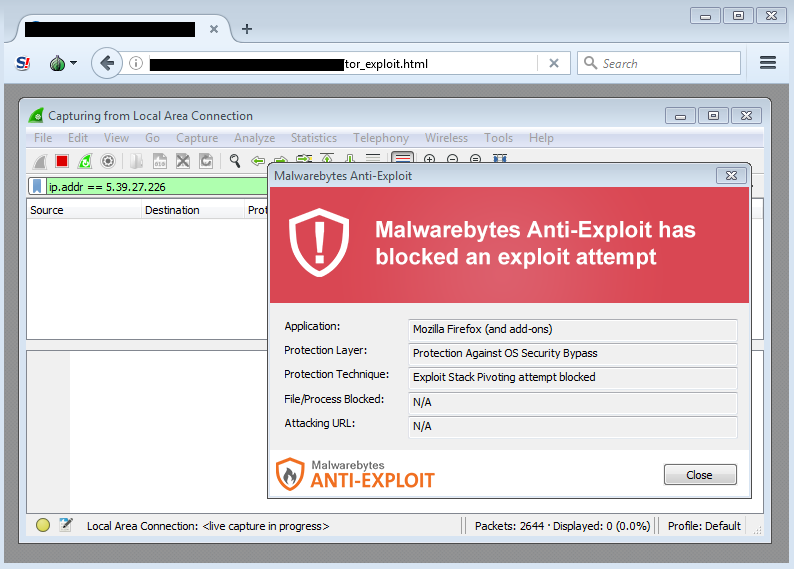Viewport: 794px width, 569px height.
Task: Click Exploit Stack Pivoting attempt blocked field
Action: tap(572, 378)
